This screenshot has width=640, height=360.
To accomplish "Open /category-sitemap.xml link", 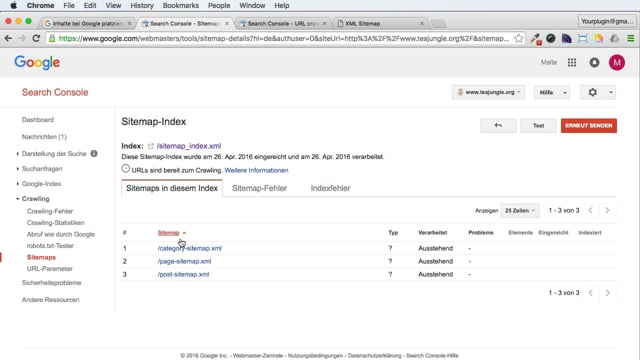I will pyautogui.click(x=190, y=248).
